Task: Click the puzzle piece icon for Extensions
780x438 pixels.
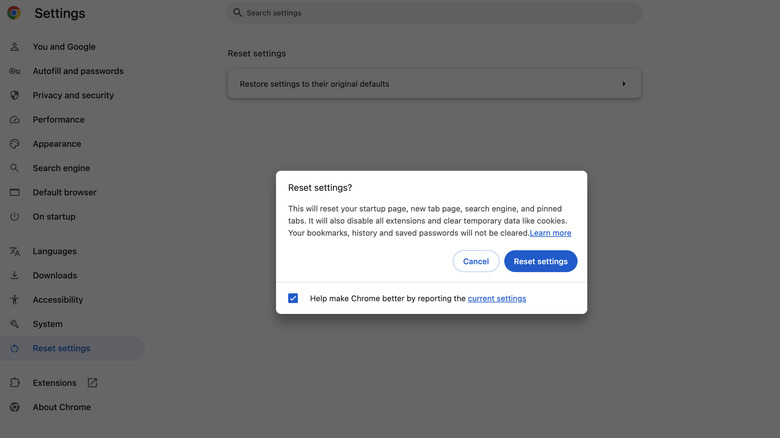Action: click(14, 383)
